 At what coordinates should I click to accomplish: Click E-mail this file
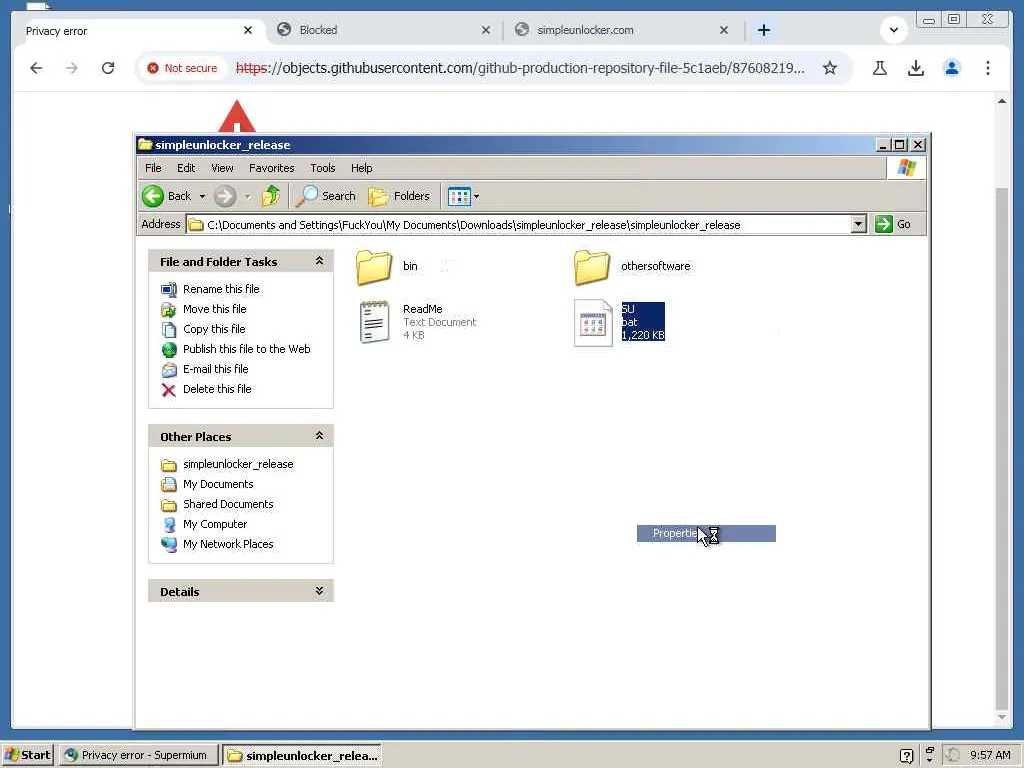pyautogui.click(x=216, y=369)
